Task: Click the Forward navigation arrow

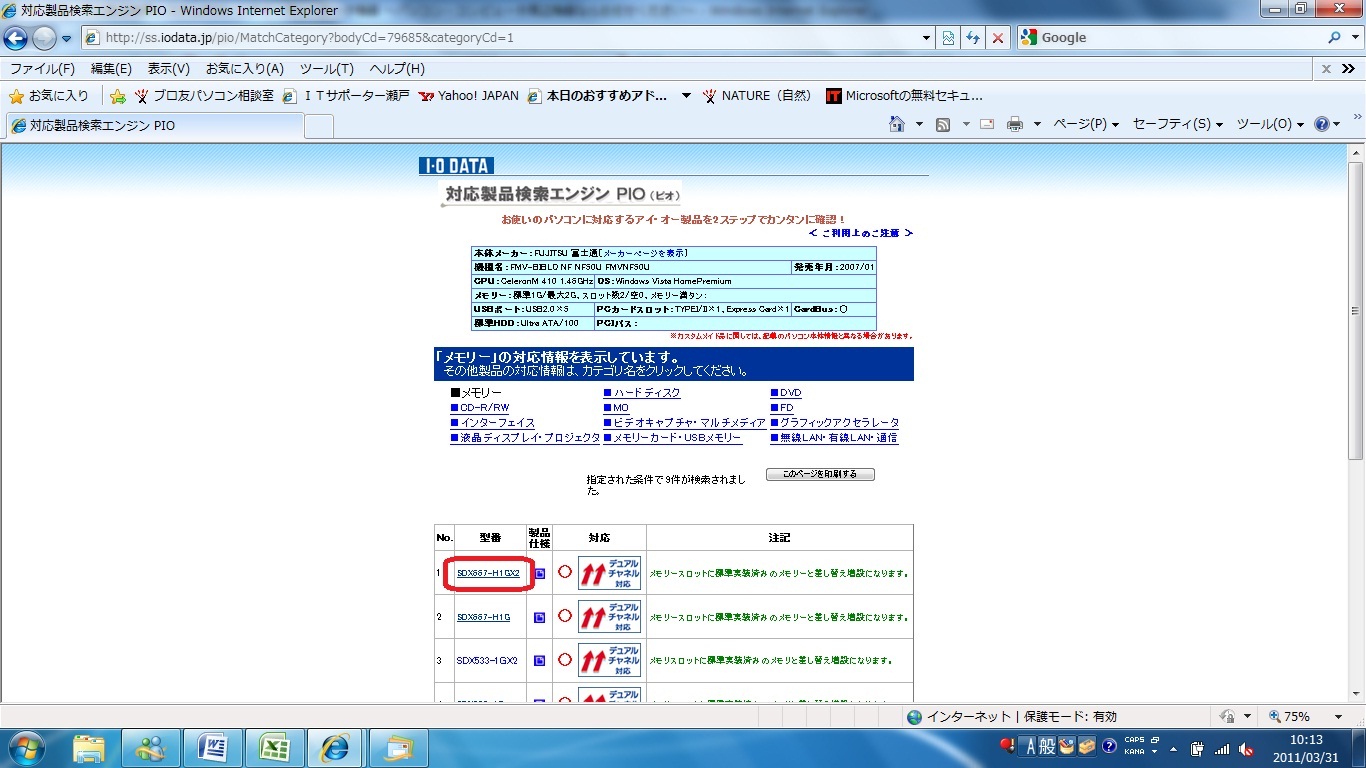Action: coord(44,38)
